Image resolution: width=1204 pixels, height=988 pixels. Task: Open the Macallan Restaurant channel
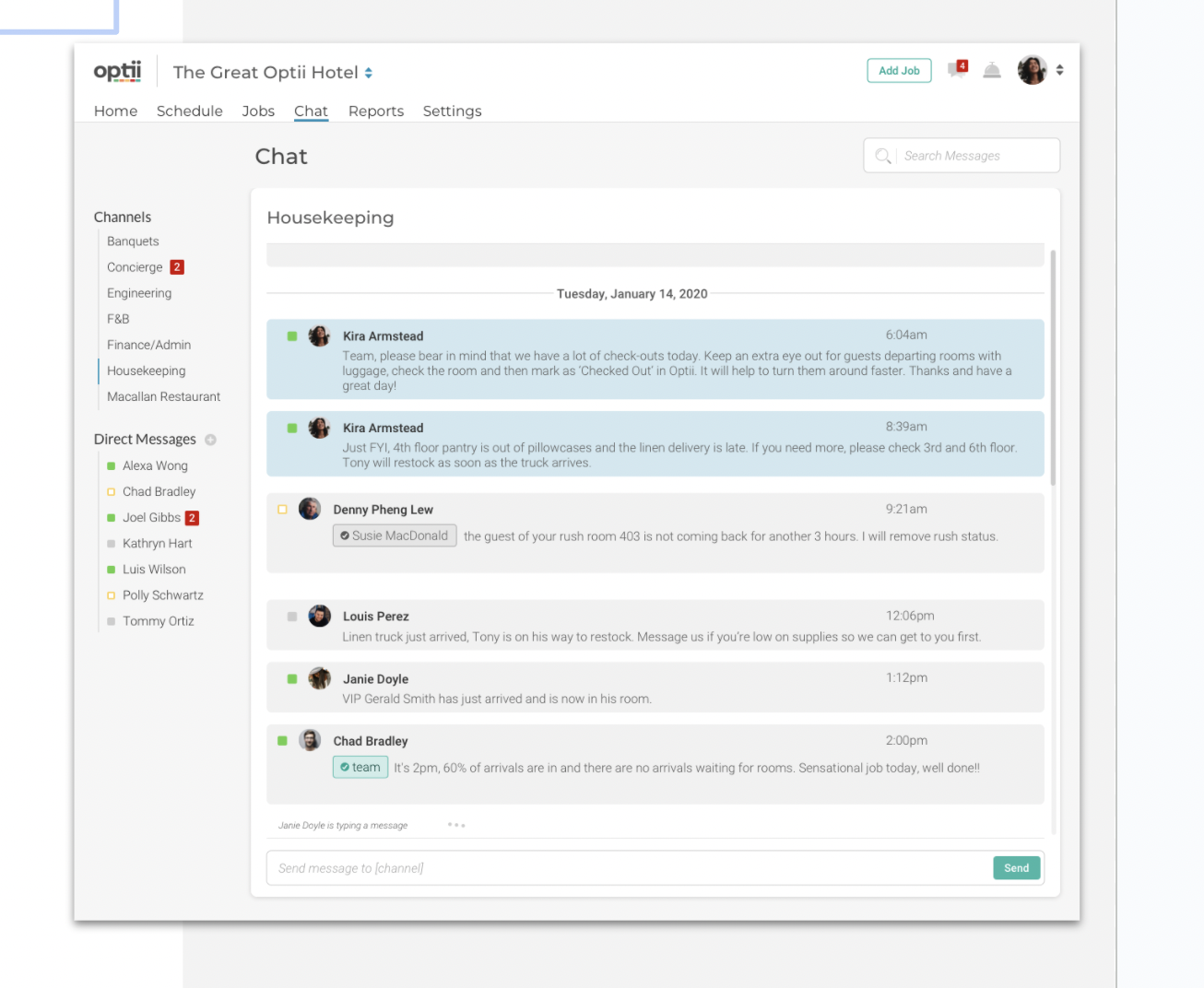coord(163,396)
